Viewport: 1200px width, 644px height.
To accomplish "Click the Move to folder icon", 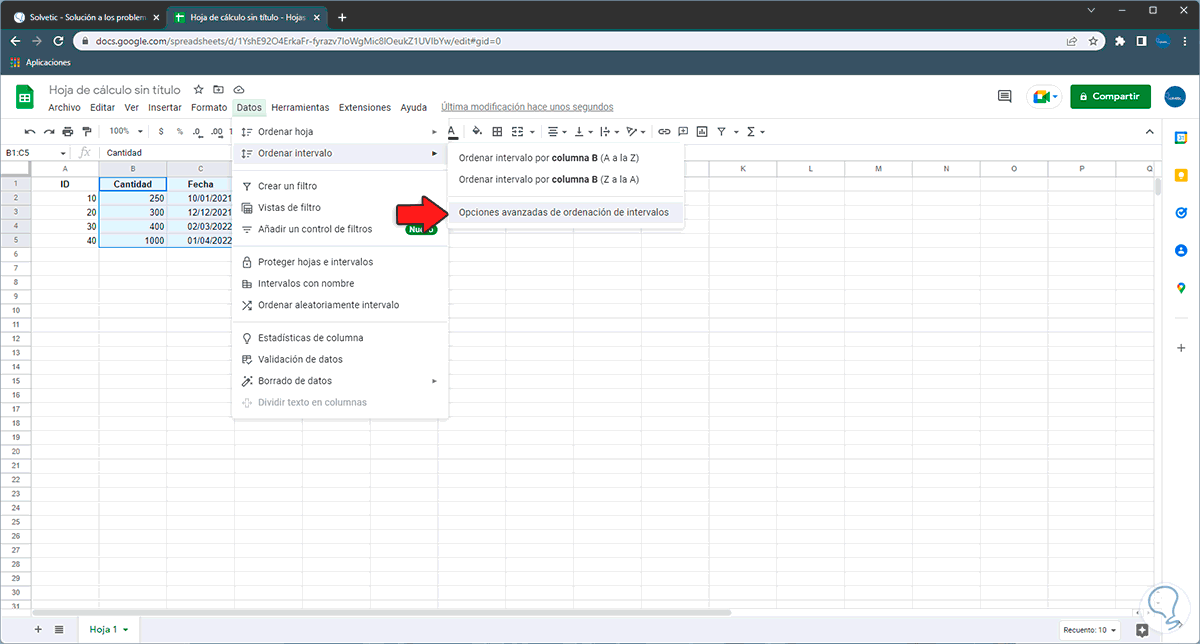I will [x=219, y=90].
